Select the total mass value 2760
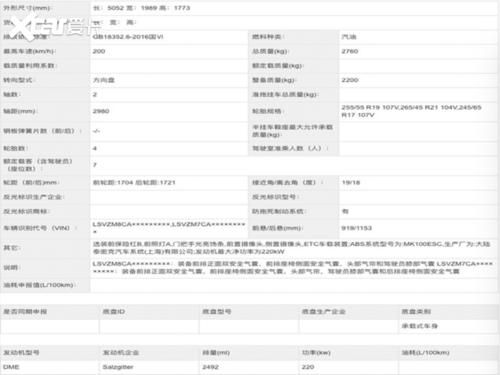 (350, 51)
